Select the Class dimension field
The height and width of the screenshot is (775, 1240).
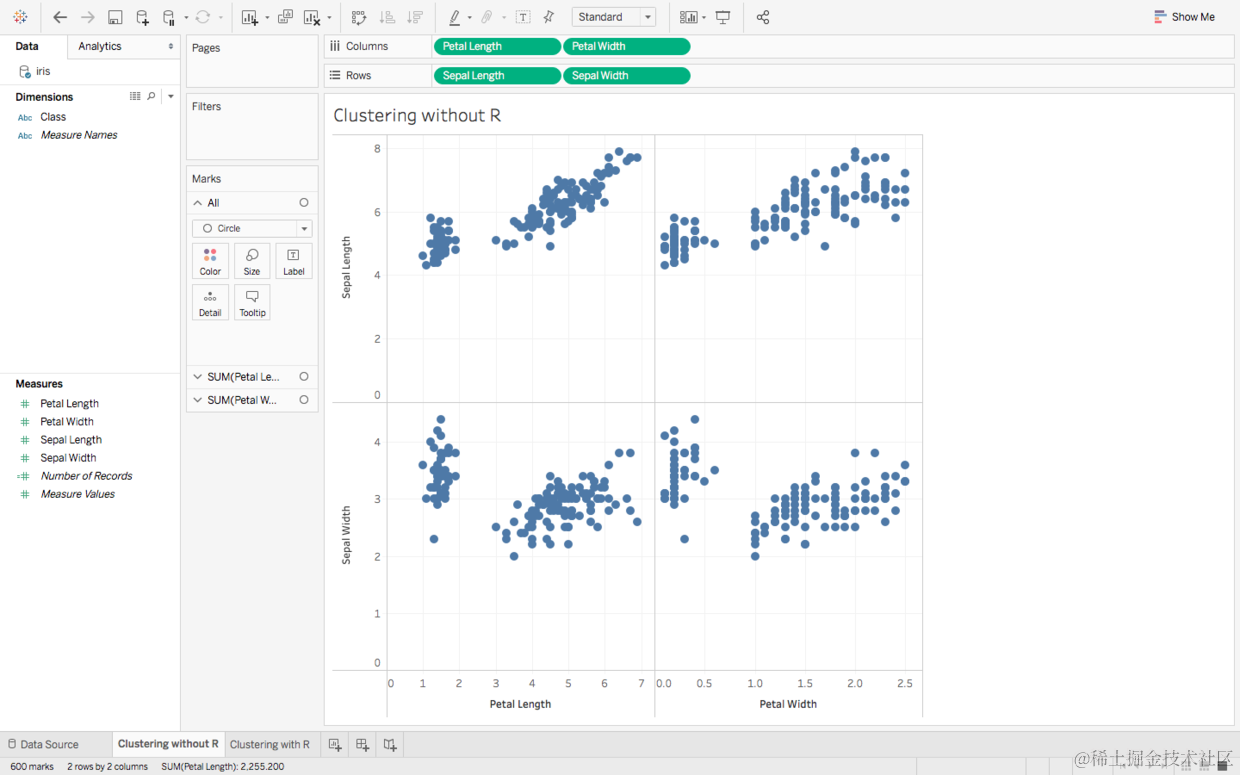pyautogui.click(x=53, y=117)
